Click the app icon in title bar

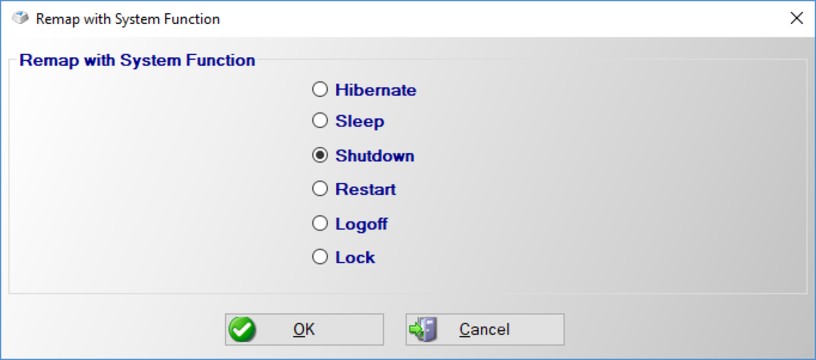click(20, 18)
